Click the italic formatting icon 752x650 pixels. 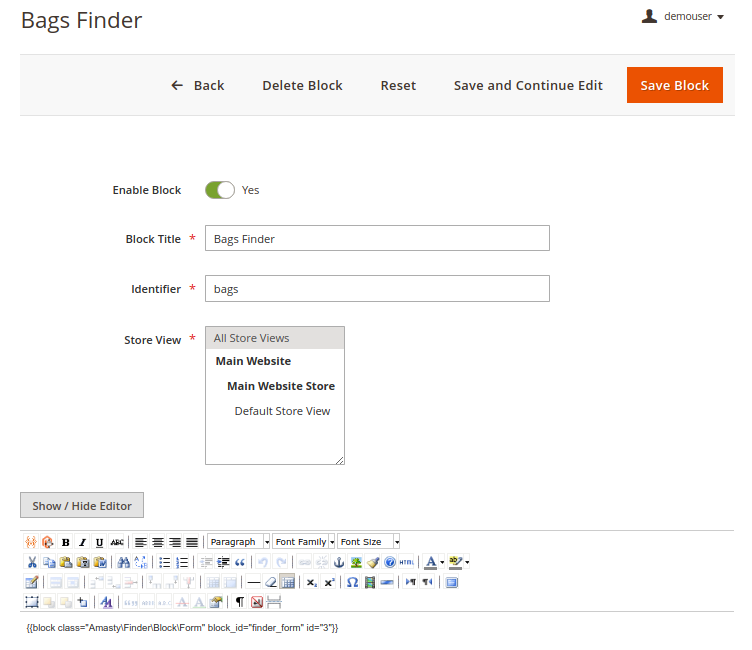[x=82, y=542]
